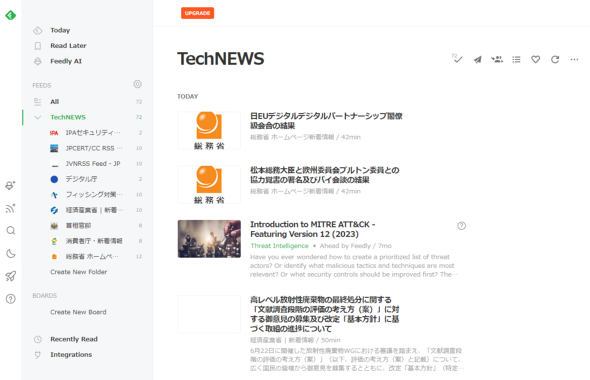Open search from the left rail
The width and height of the screenshot is (590, 380).
click(11, 231)
